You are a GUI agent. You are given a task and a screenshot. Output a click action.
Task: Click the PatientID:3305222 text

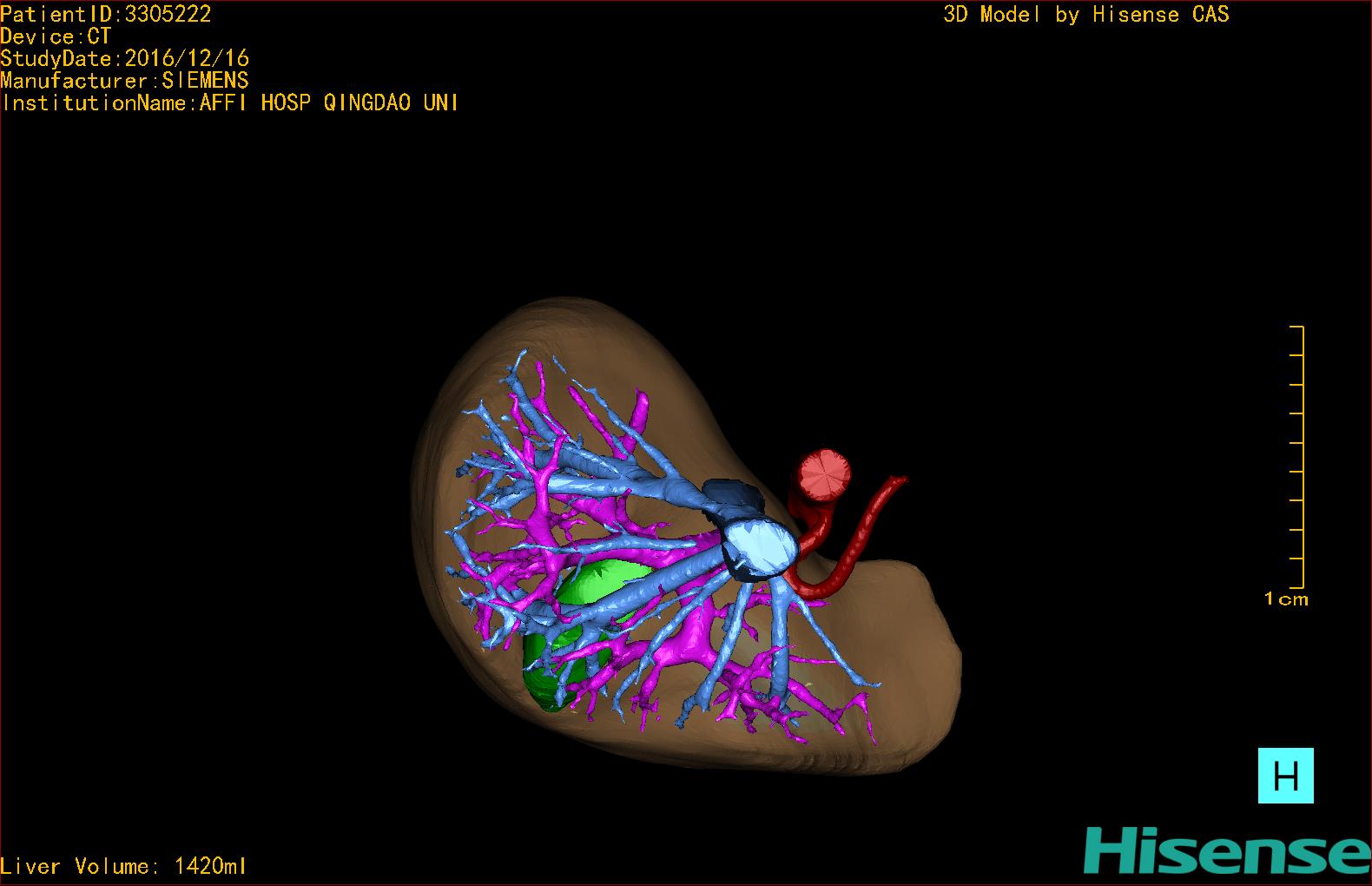(106, 14)
